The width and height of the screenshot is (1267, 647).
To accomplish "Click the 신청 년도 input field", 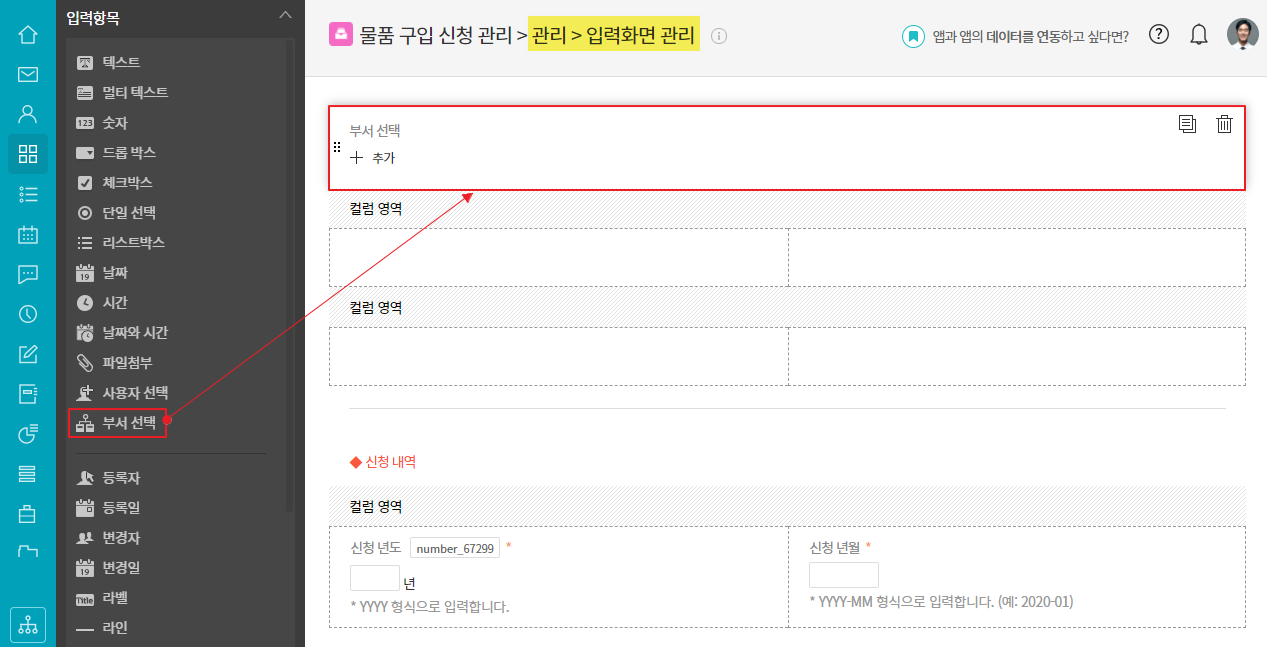I will click(x=375, y=578).
